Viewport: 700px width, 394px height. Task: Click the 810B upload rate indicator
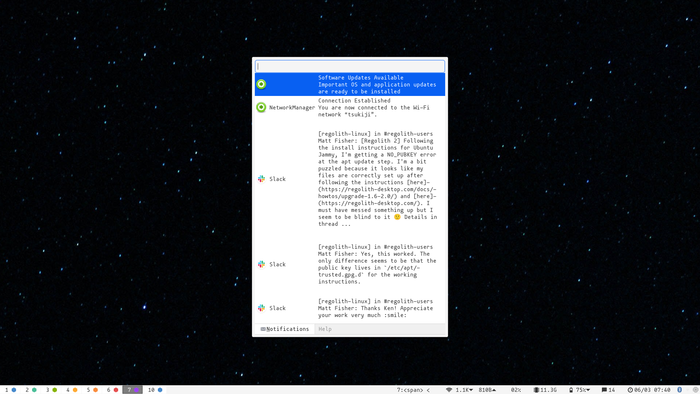click(x=488, y=390)
